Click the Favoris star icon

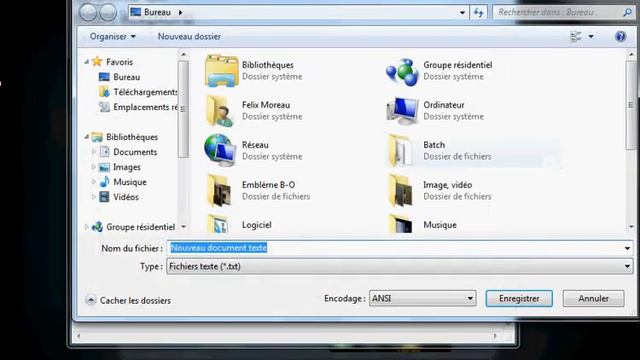coord(97,62)
